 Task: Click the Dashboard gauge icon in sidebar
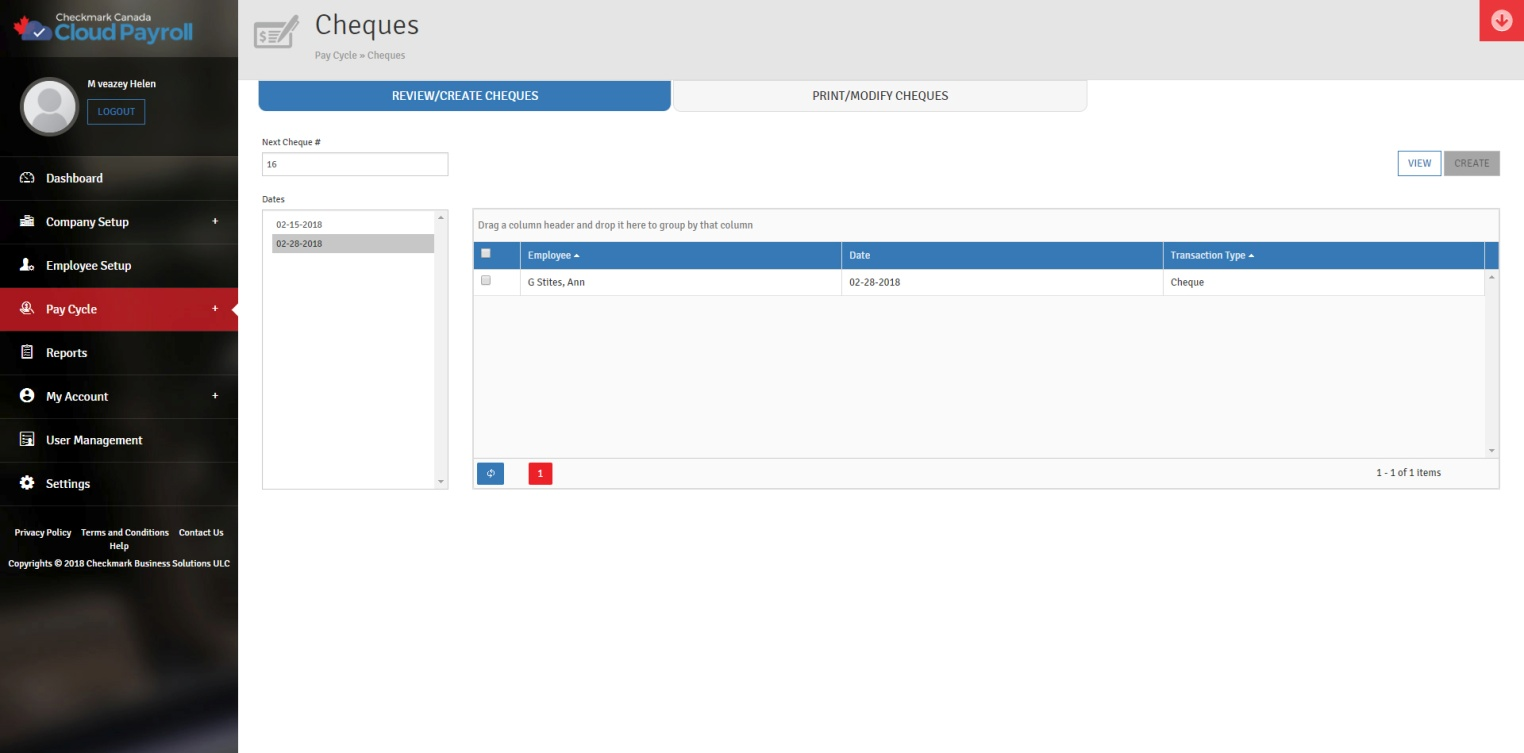(x=27, y=178)
